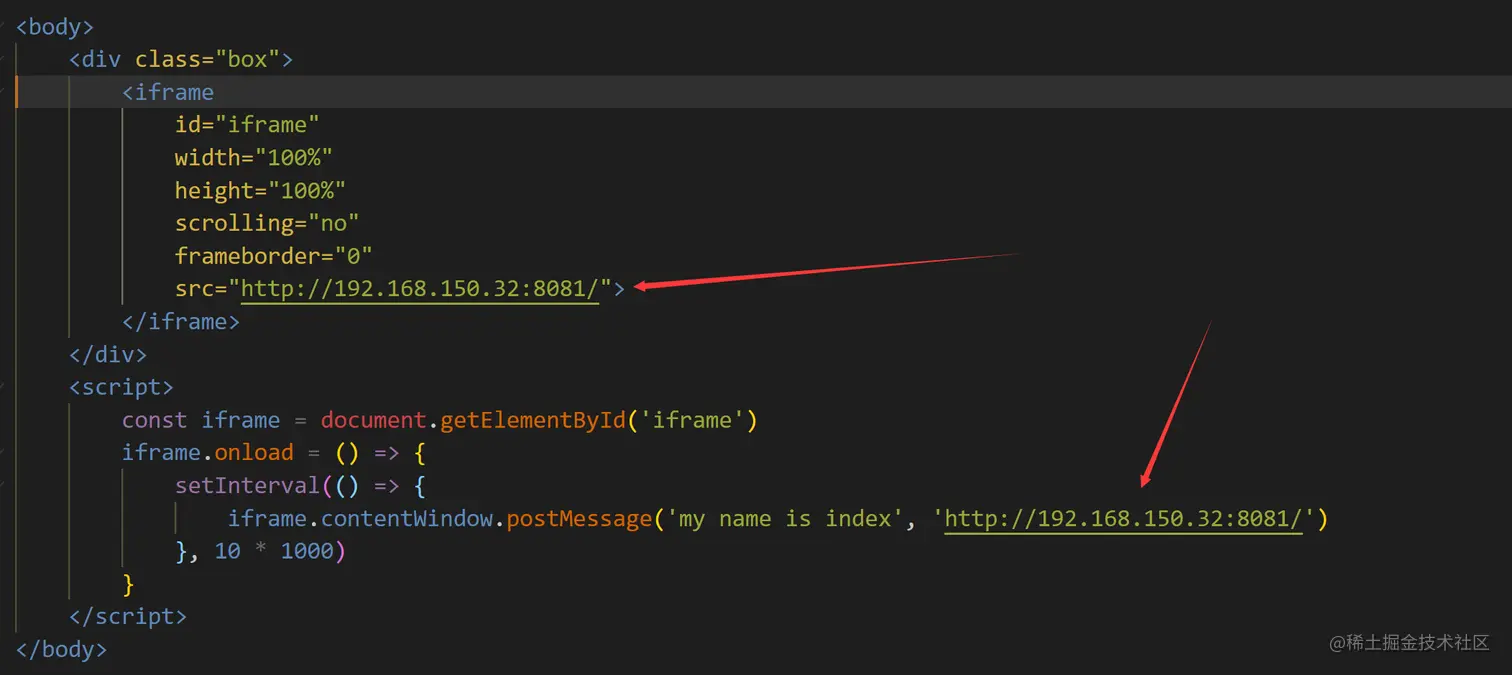
Task: Follow the URL inside the postMessage call
Action: coord(1123,518)
